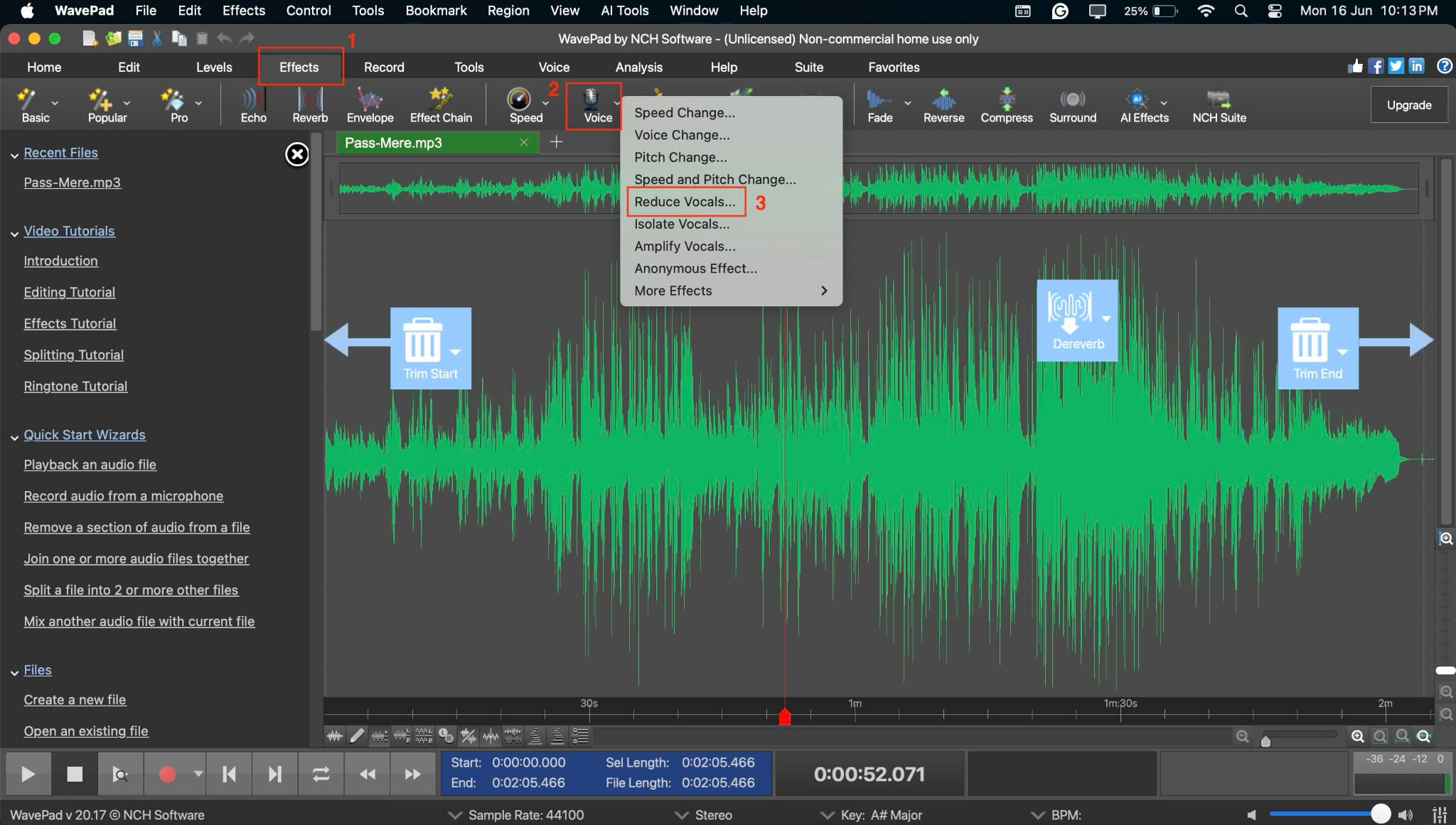This screenshot has width=1456, height=825.
Task: Click the Basic effects icon
Action: 27,99
